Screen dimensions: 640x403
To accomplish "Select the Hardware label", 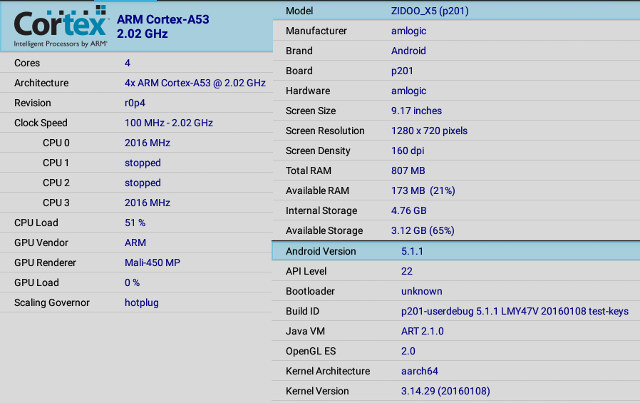I will [x=308, y=91].
